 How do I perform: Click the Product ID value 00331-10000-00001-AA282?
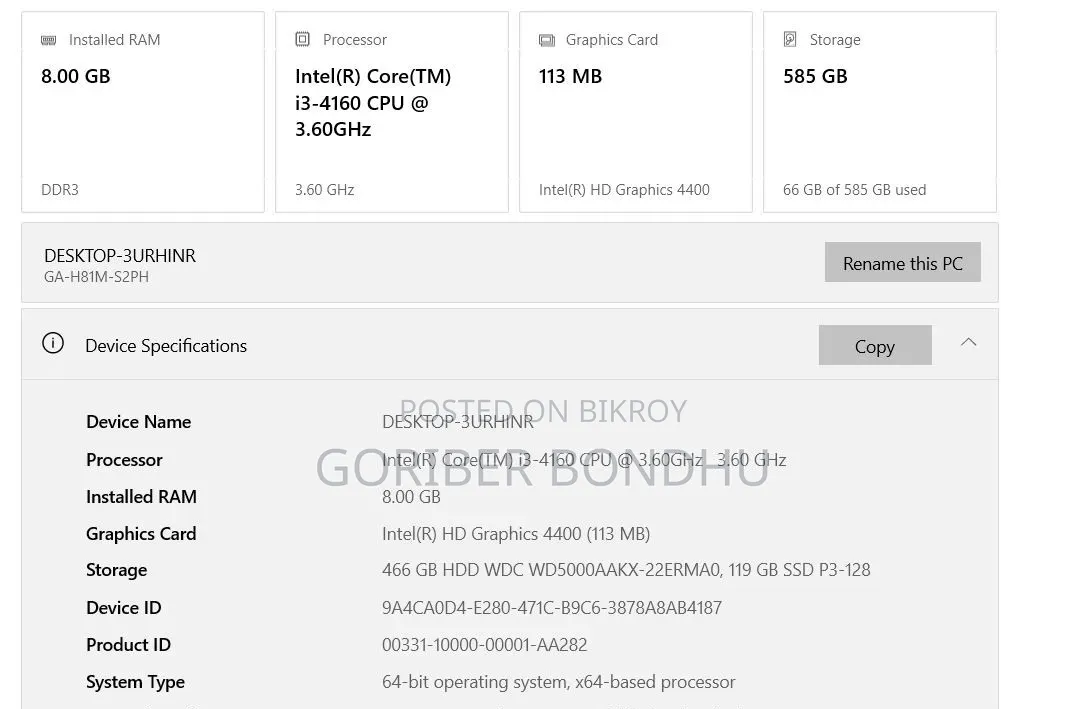(x=485, y=645)
